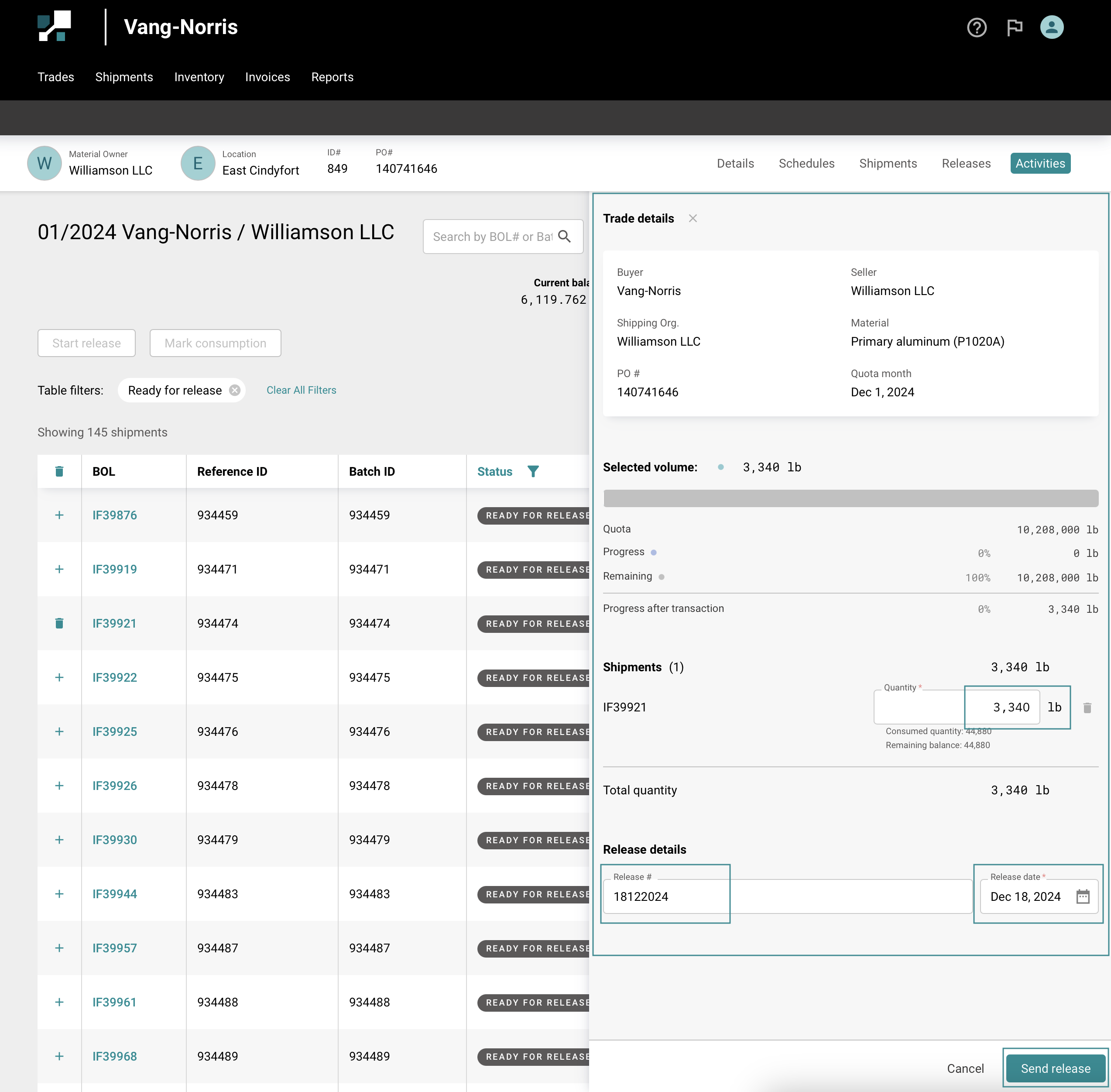Add shipment IF39876 with plus toggle
Screen dimensions: 1111x1092
coord(59,515)
